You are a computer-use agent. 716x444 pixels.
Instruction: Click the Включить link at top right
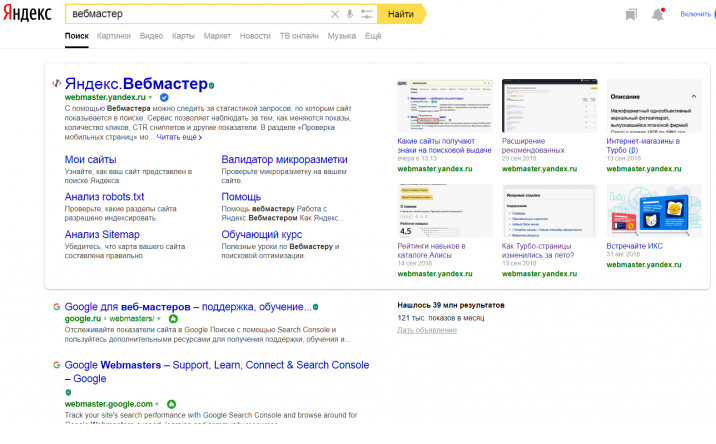[x=696, y=14]
